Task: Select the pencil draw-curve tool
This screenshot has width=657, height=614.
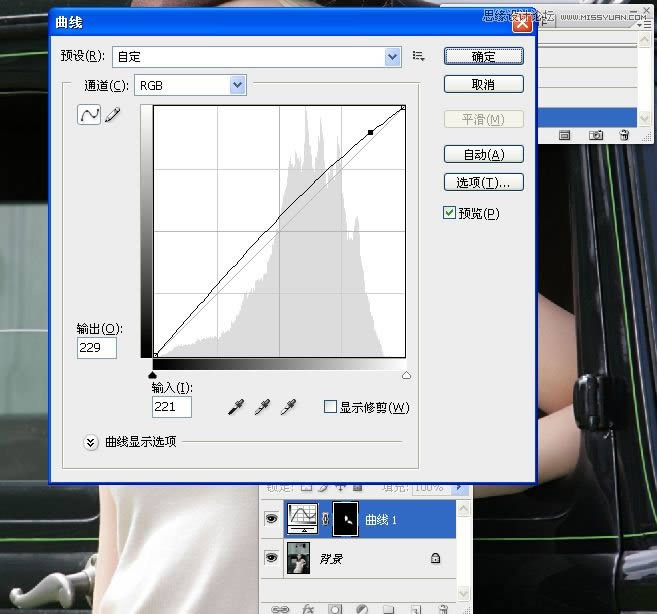Action: (x=112, y=116)
